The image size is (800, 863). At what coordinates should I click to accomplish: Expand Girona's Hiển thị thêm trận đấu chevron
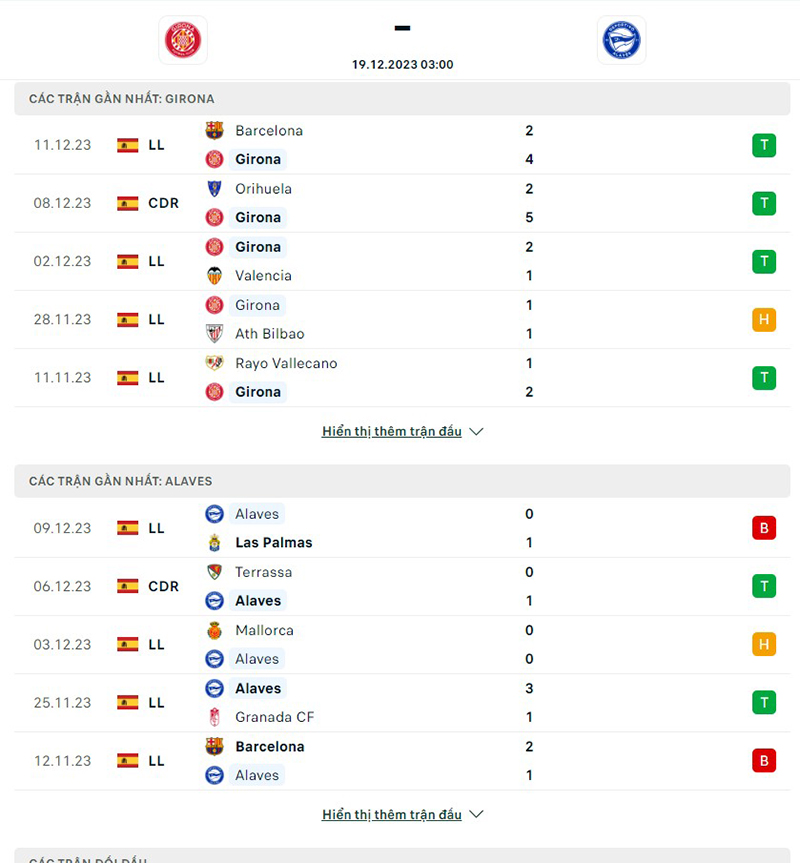click(476, 431)
